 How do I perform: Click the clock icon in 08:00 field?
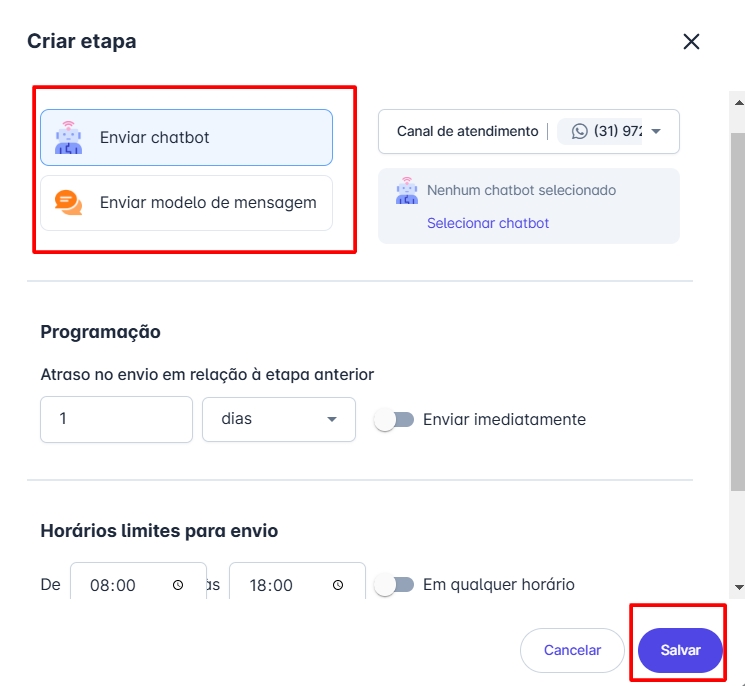pyautogui.click(x=178, y=585)
